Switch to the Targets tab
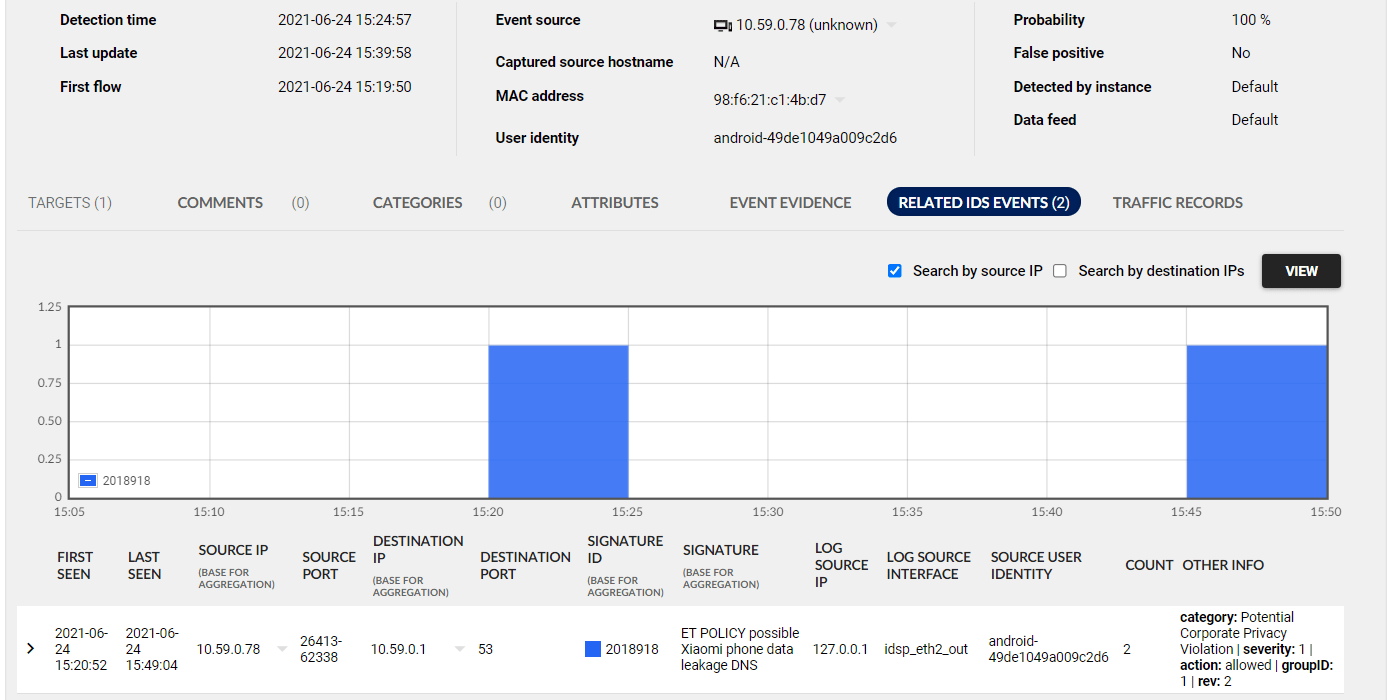This screenshot has width=1400, height=700. 70,203
